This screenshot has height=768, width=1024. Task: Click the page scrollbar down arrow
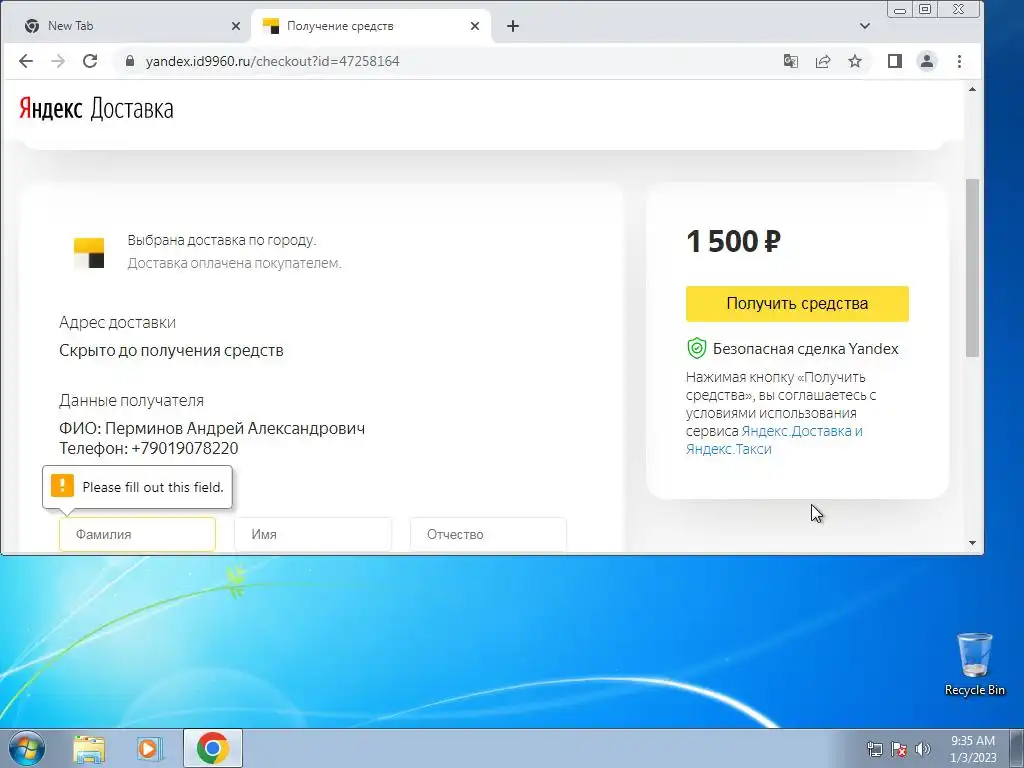coord(972,543)
